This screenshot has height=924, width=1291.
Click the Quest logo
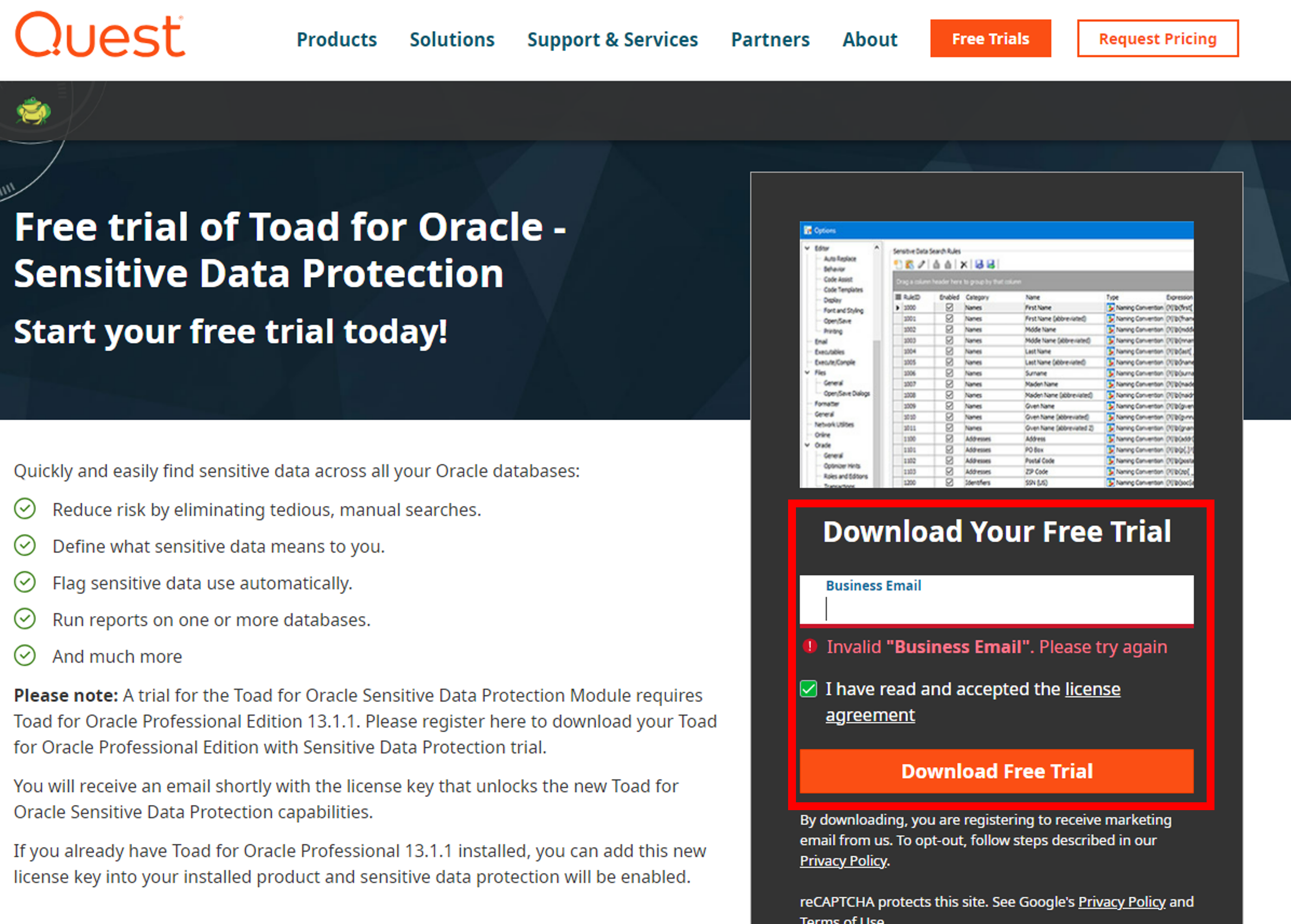coord(100,35)
